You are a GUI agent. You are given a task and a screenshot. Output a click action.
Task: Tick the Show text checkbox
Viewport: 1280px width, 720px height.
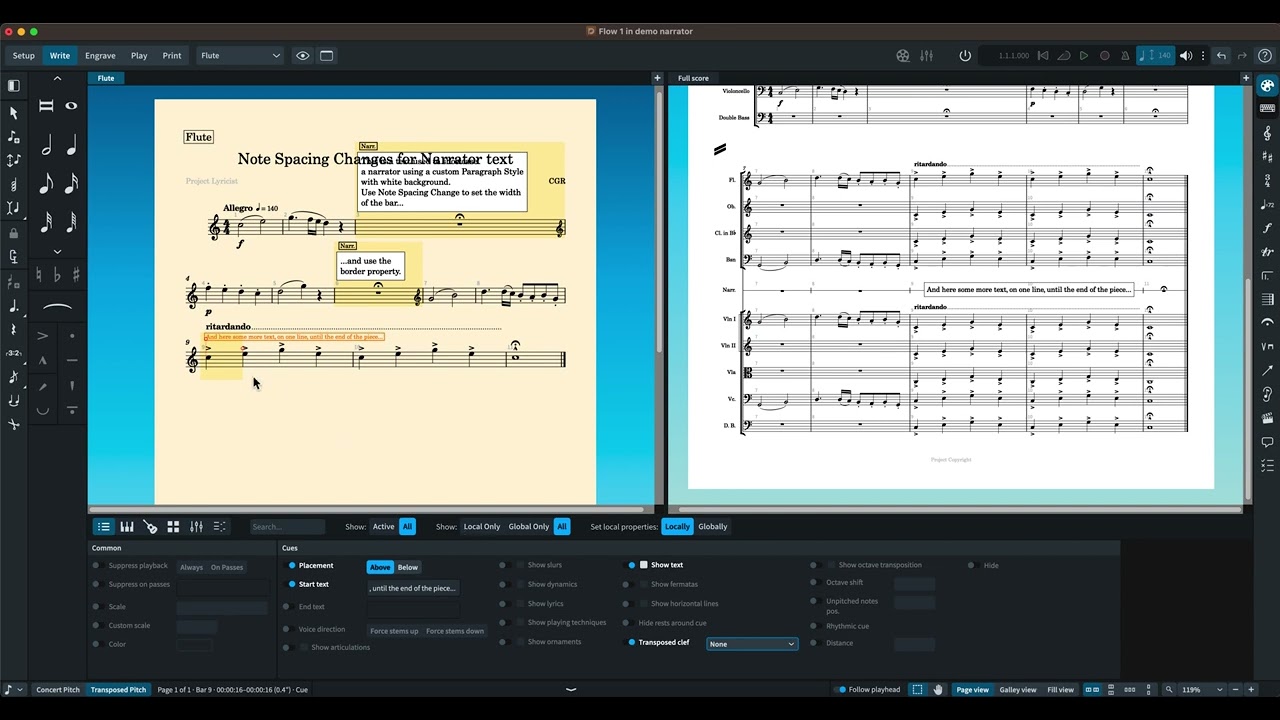tap(644, 565)
